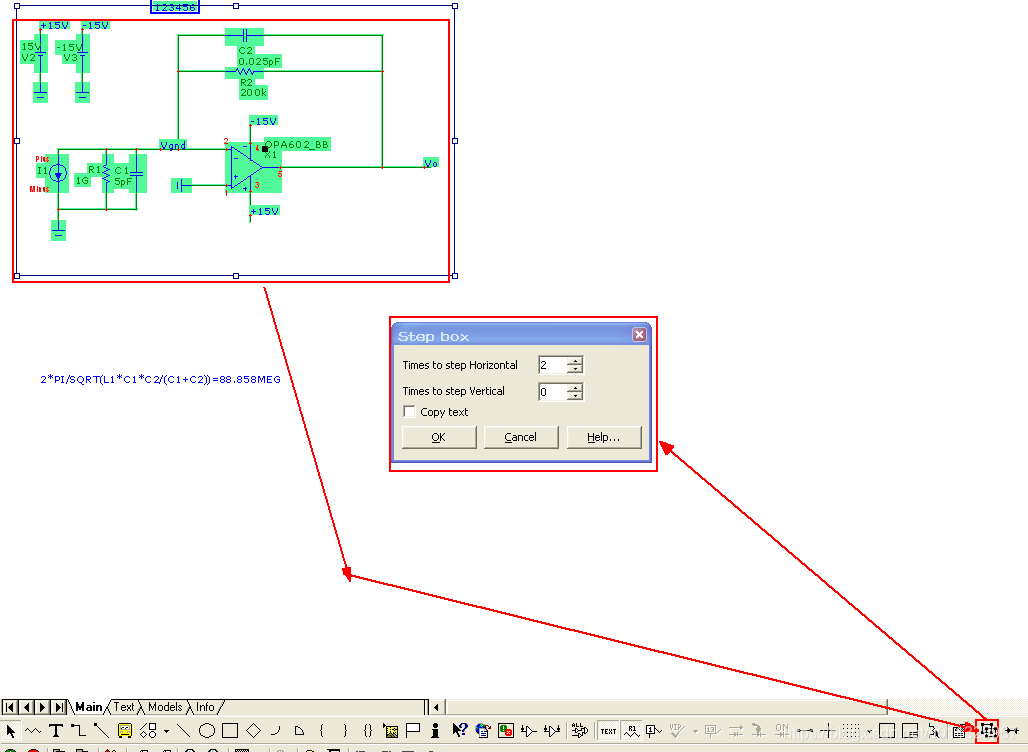
Task: Click Cancel in Step box dialog
Action: 521,437
